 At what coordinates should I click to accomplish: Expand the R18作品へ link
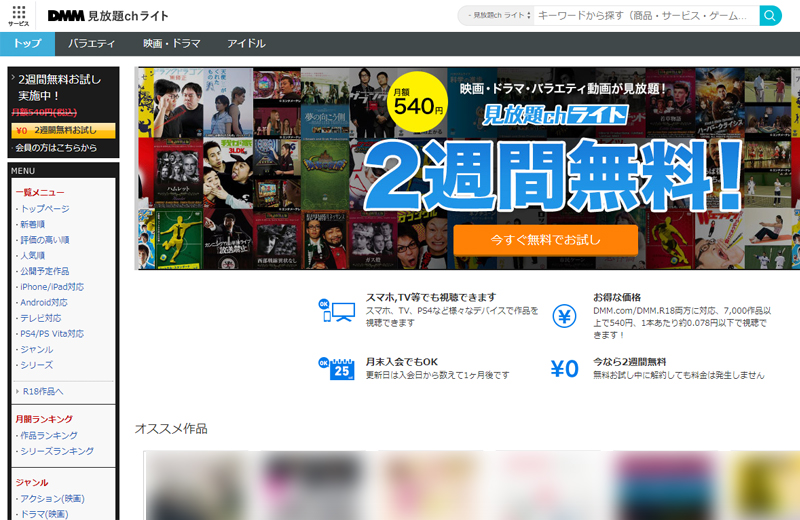[x=43, y=391]
